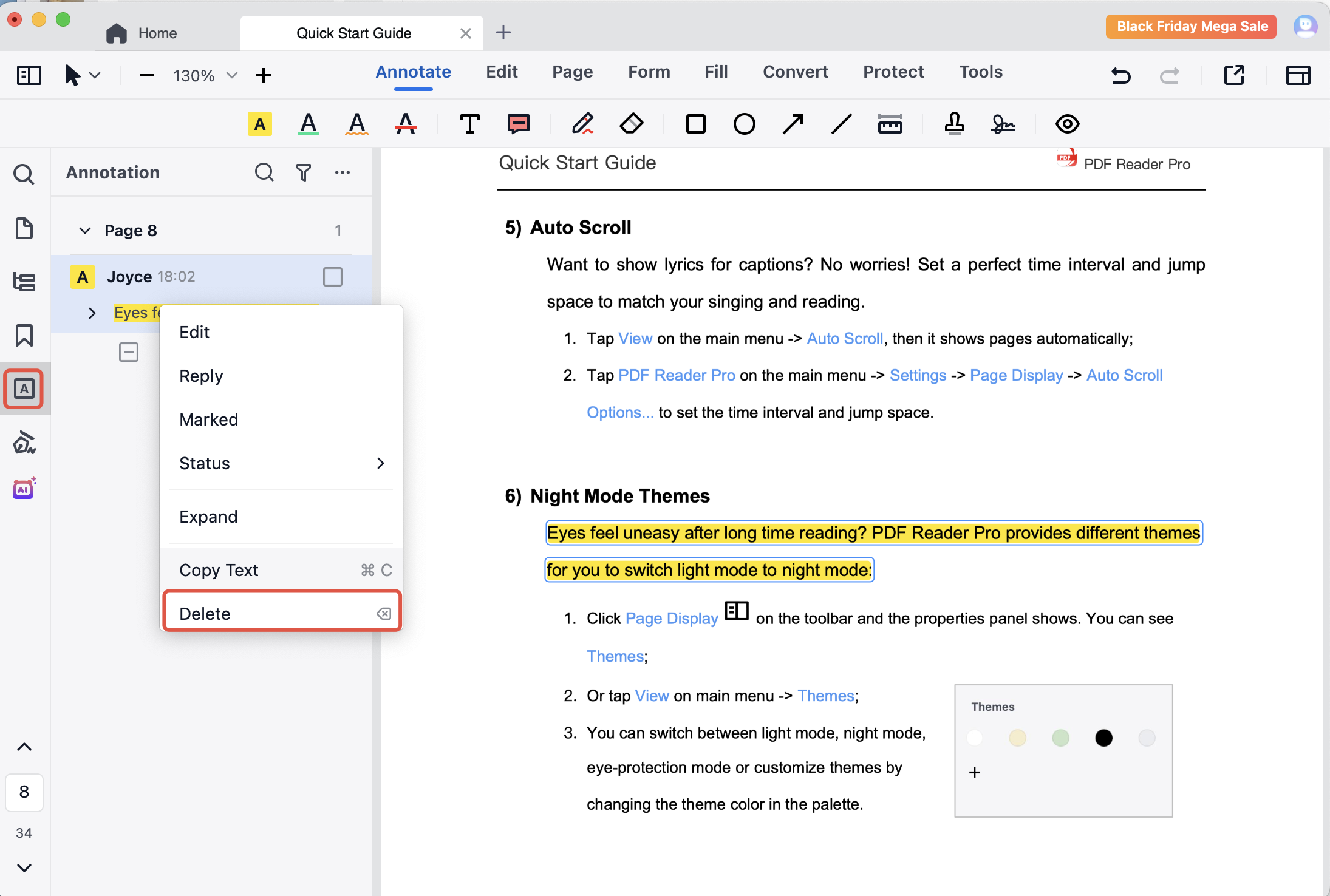Switch to the Convert tab
The image size is (1330, 896).
click(795, 72)
